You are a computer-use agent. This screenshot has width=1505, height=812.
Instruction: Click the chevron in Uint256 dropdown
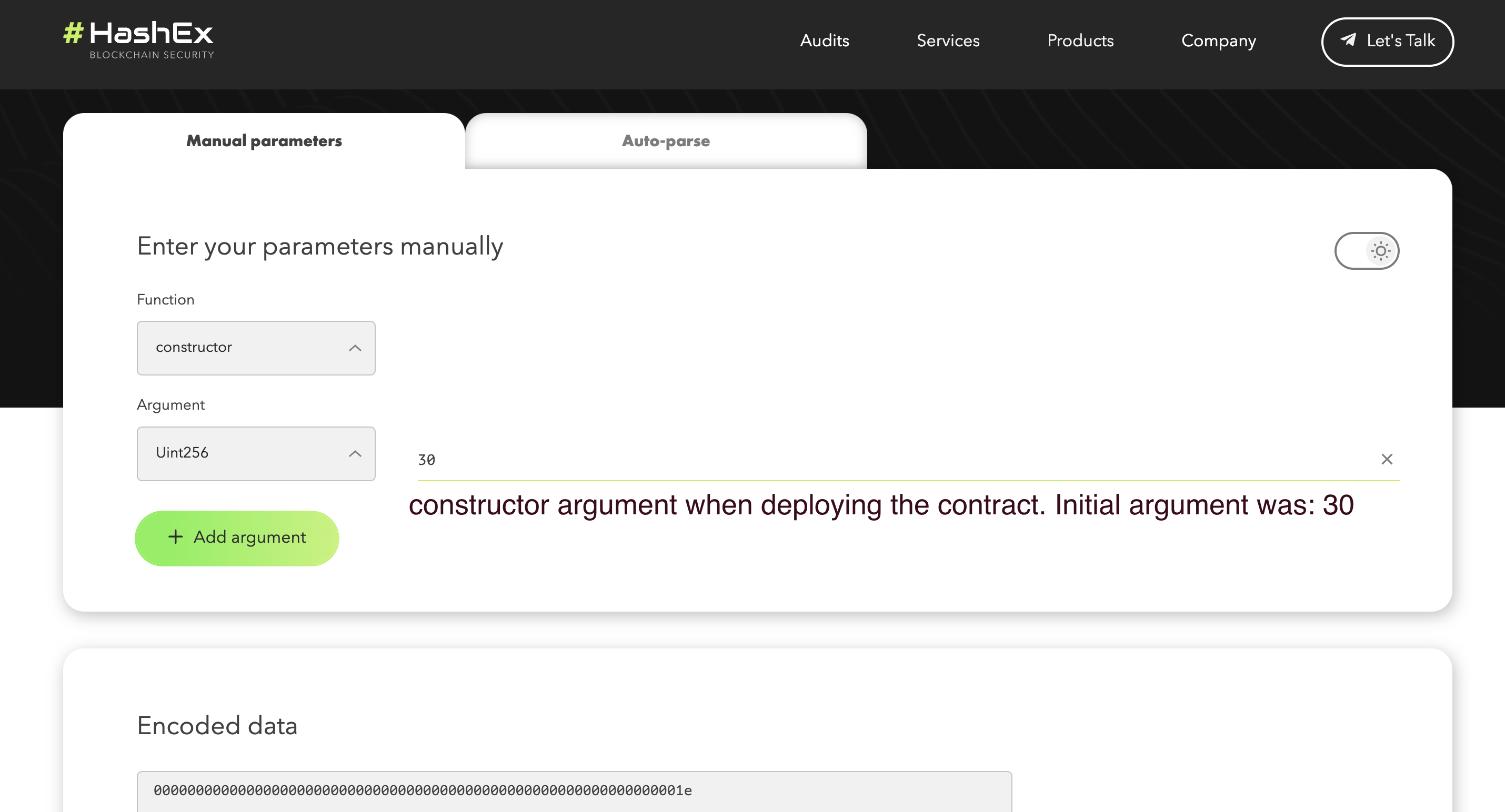point(355,453)
